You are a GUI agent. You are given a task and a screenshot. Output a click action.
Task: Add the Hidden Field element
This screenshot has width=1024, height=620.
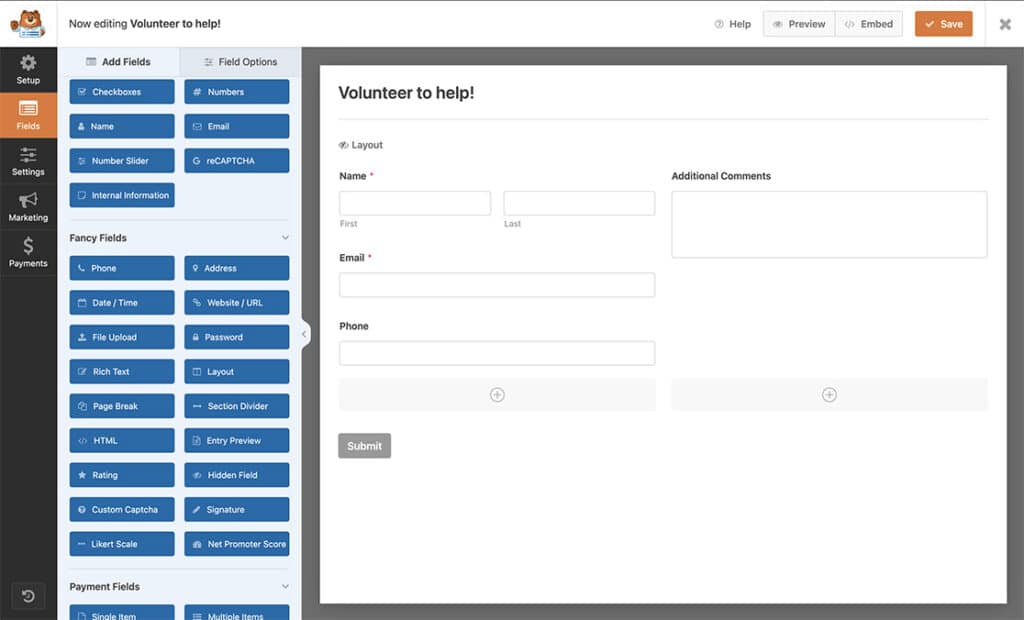(x=237, y=475)
